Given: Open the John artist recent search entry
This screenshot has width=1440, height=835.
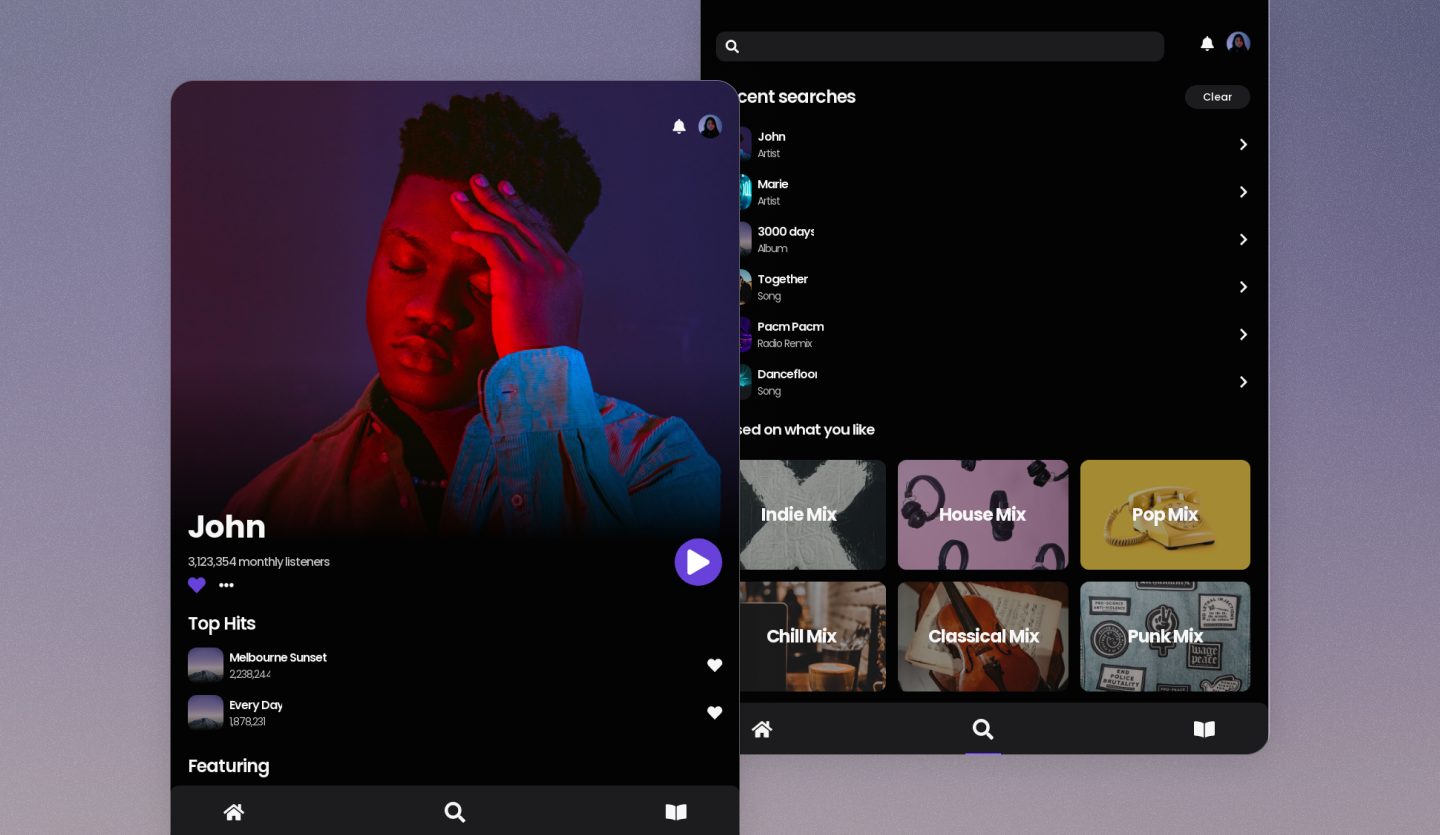Looking at the screenshot, I should click(x=1243, y=144).
